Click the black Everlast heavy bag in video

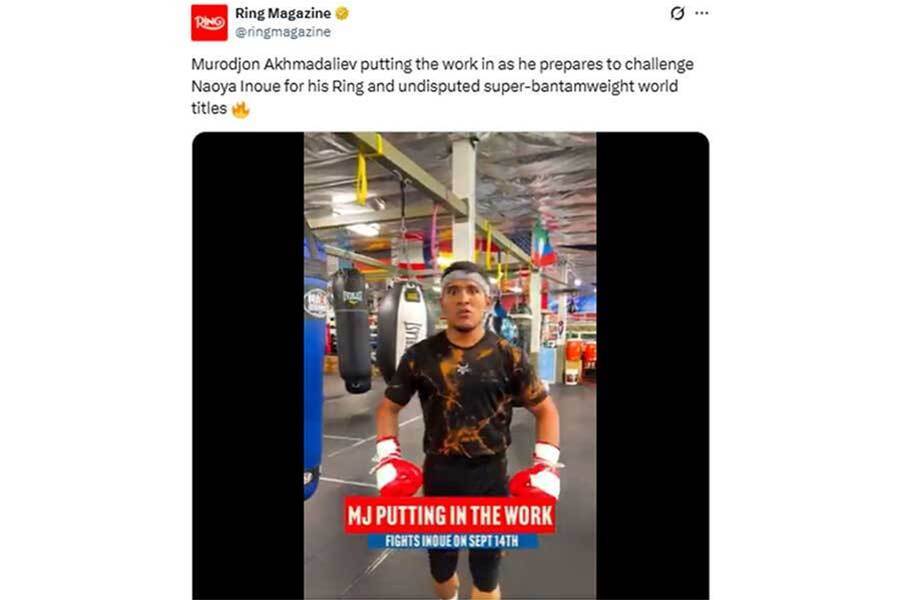[x=351, y=330]
